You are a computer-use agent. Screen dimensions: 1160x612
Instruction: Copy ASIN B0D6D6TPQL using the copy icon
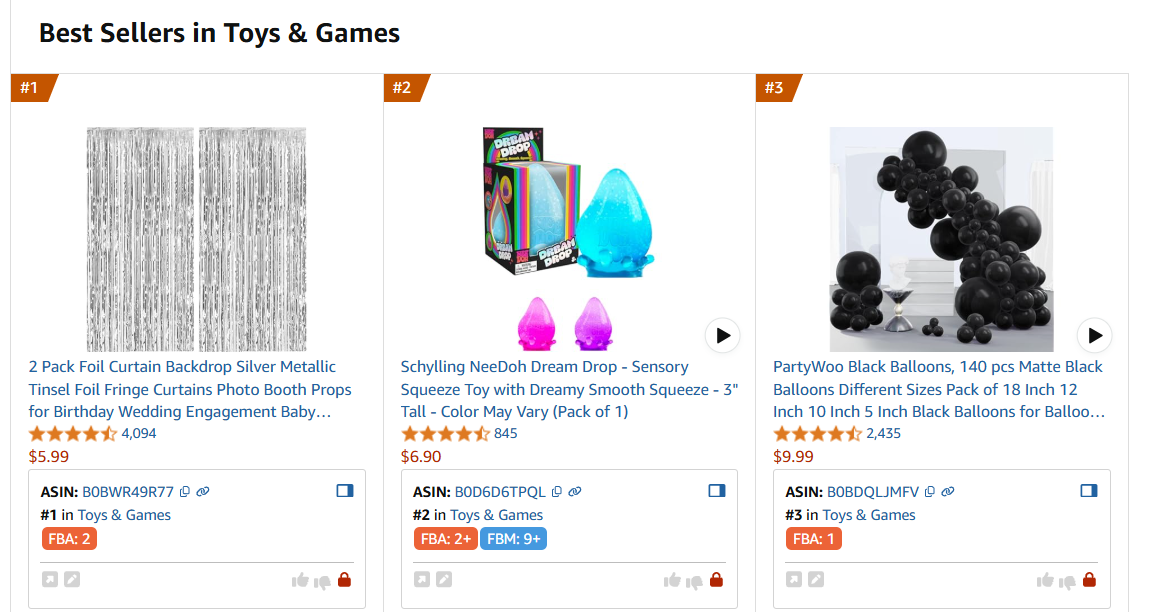pos(558,491)
